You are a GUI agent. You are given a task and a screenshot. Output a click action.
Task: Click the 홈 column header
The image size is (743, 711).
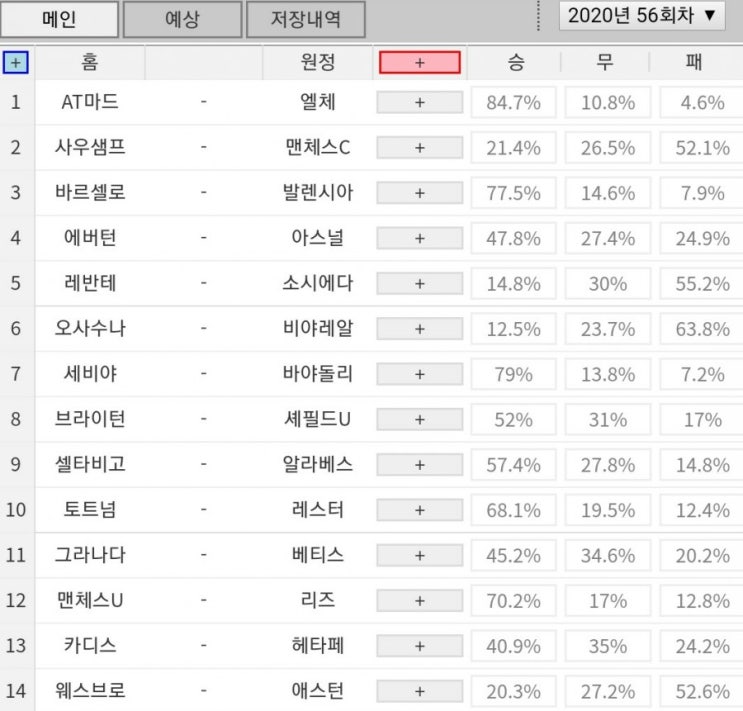tap(90, 62)
